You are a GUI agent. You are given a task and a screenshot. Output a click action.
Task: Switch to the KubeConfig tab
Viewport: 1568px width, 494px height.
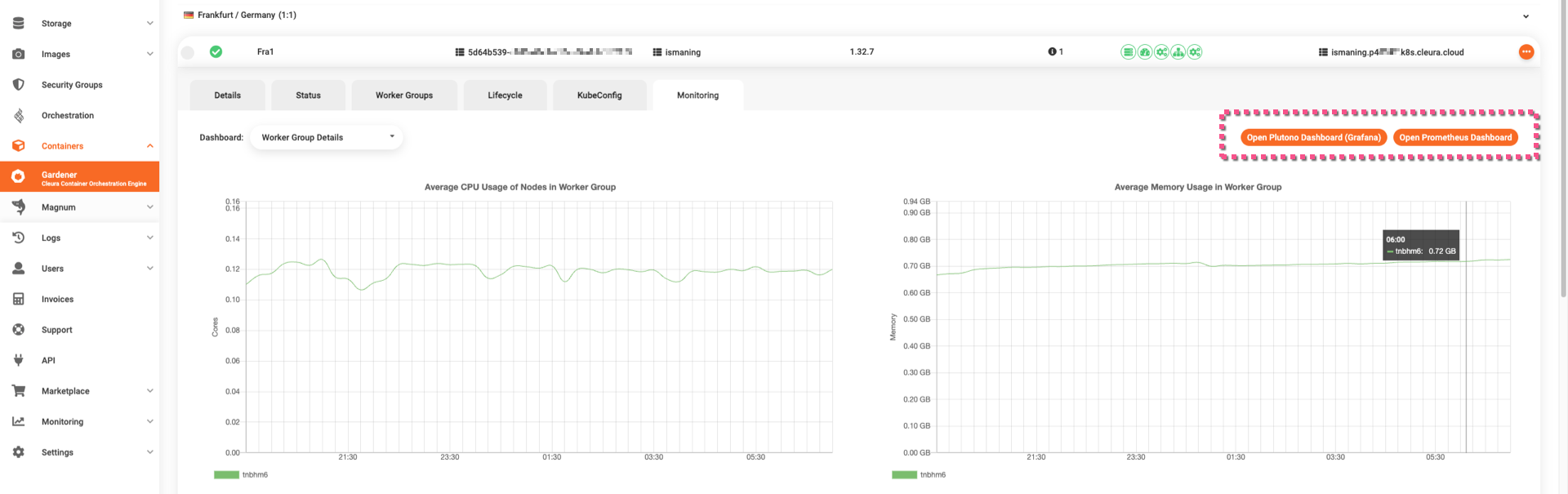[599, 96]
